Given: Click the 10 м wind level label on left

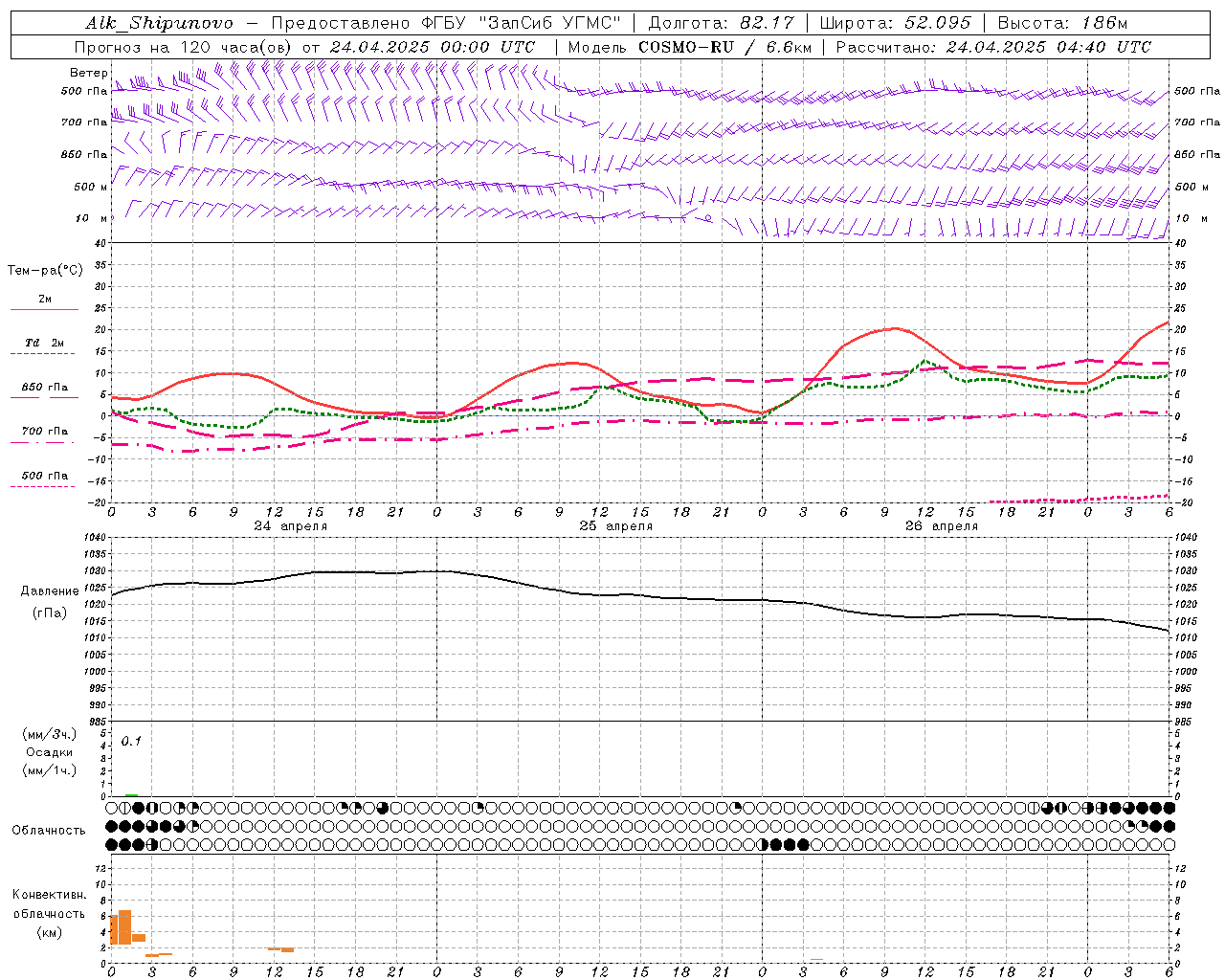Looking at the screenshot, I should pos(92,218).
